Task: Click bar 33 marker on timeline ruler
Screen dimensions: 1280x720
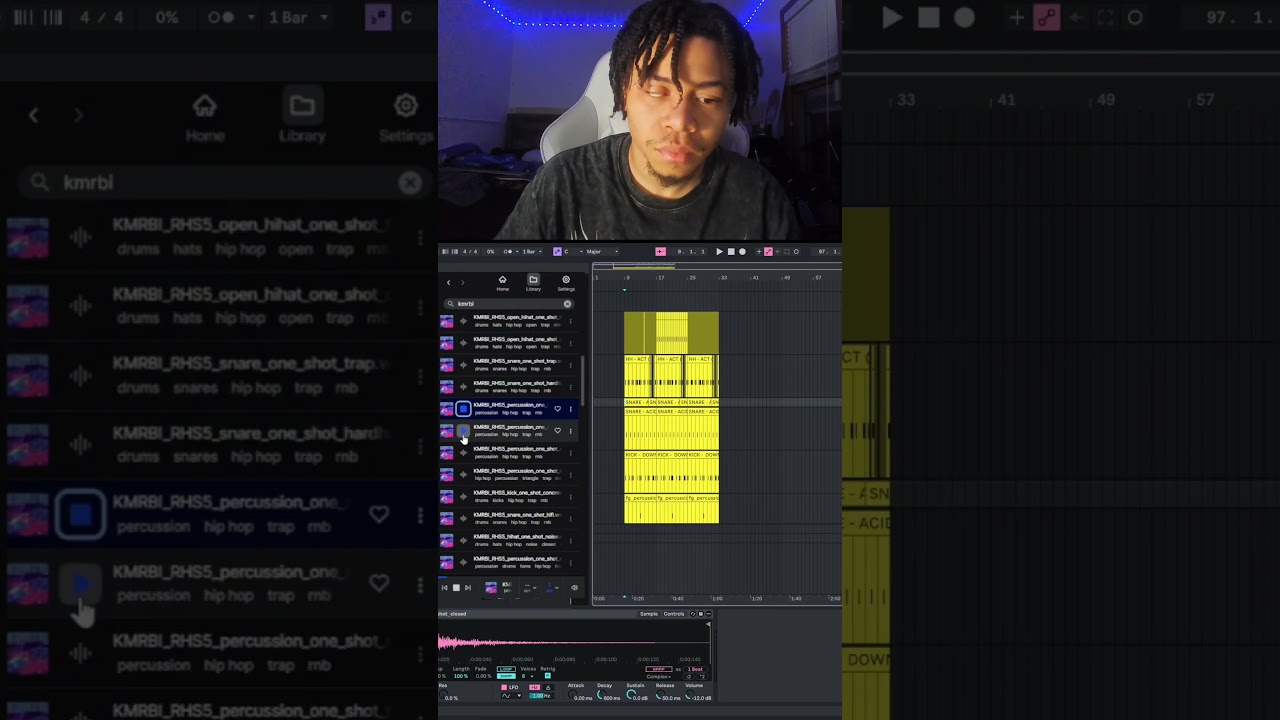Action: (723, 277)
